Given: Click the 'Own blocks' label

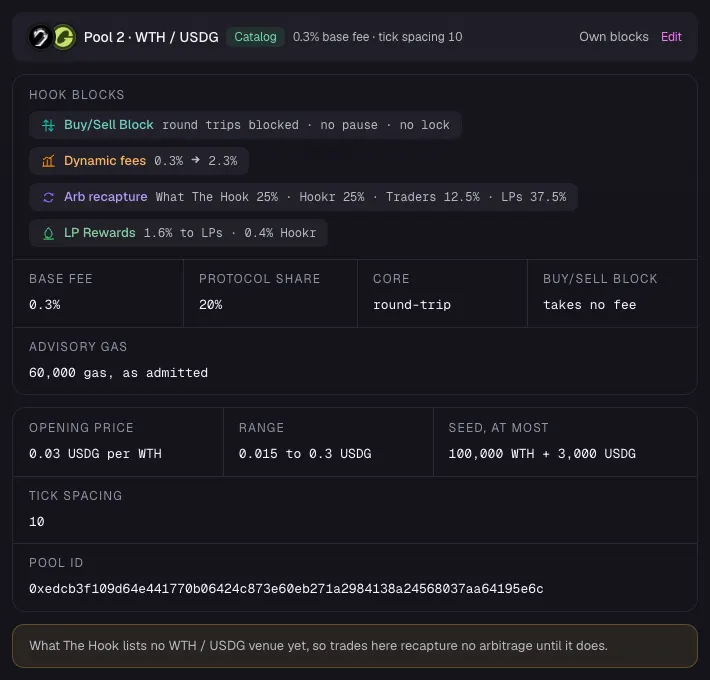Looking at the screenshot, I should [614, 37].
